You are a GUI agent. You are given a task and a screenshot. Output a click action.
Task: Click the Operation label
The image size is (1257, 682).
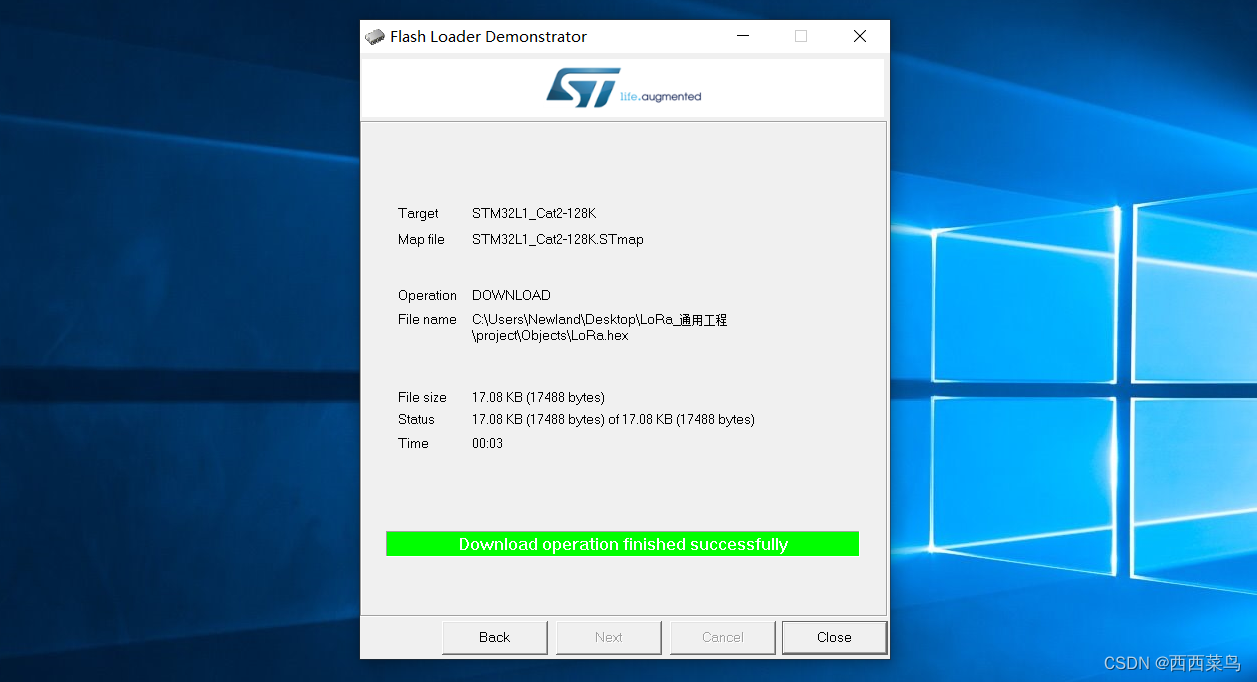pyautogui.click(x=427, y=295)
